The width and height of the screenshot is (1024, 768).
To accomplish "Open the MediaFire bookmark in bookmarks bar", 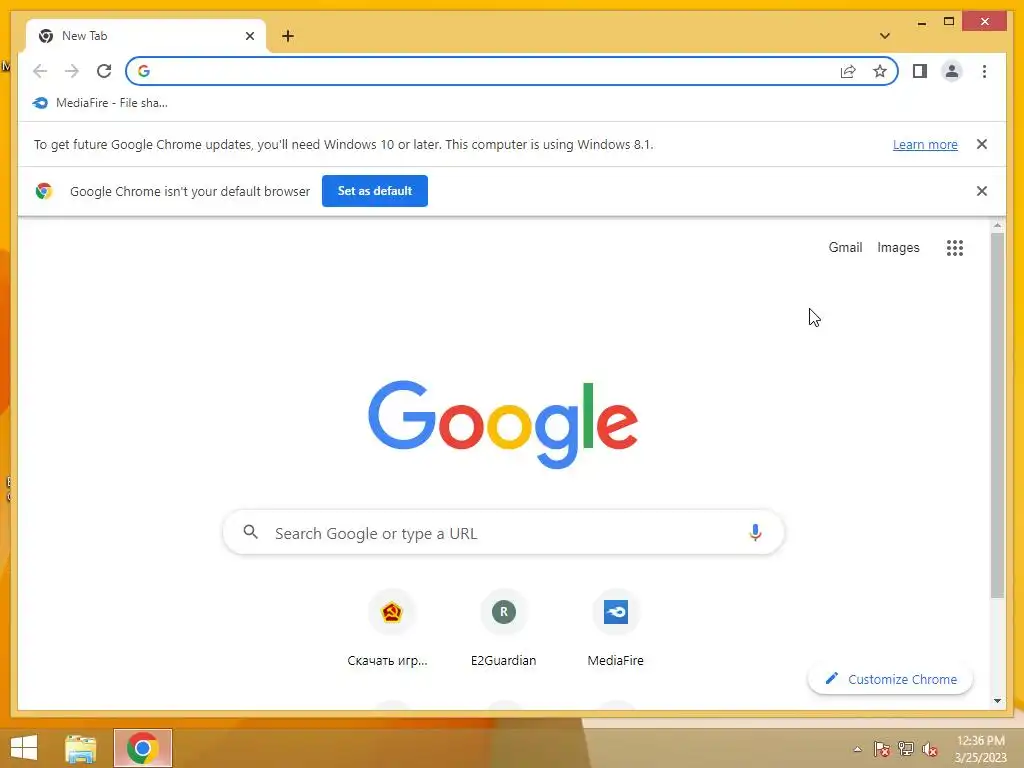I will (x=100, y=103).
